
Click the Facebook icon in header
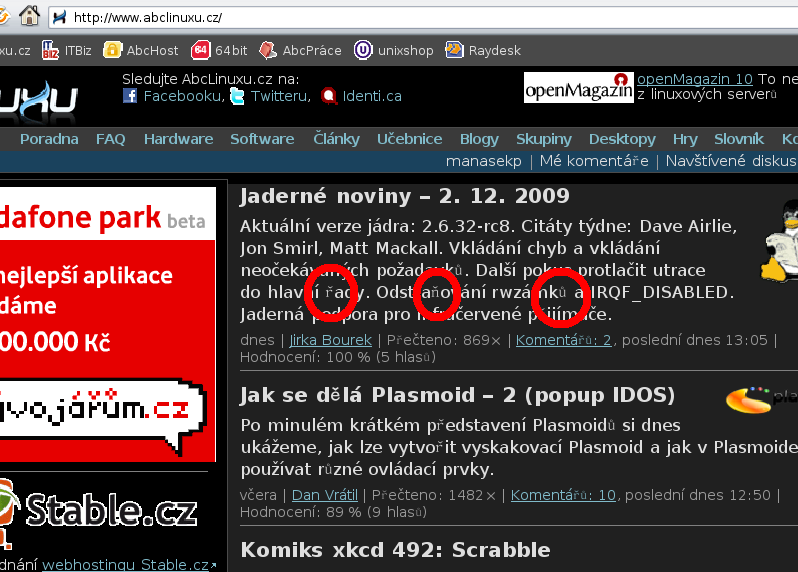[130, 95]
